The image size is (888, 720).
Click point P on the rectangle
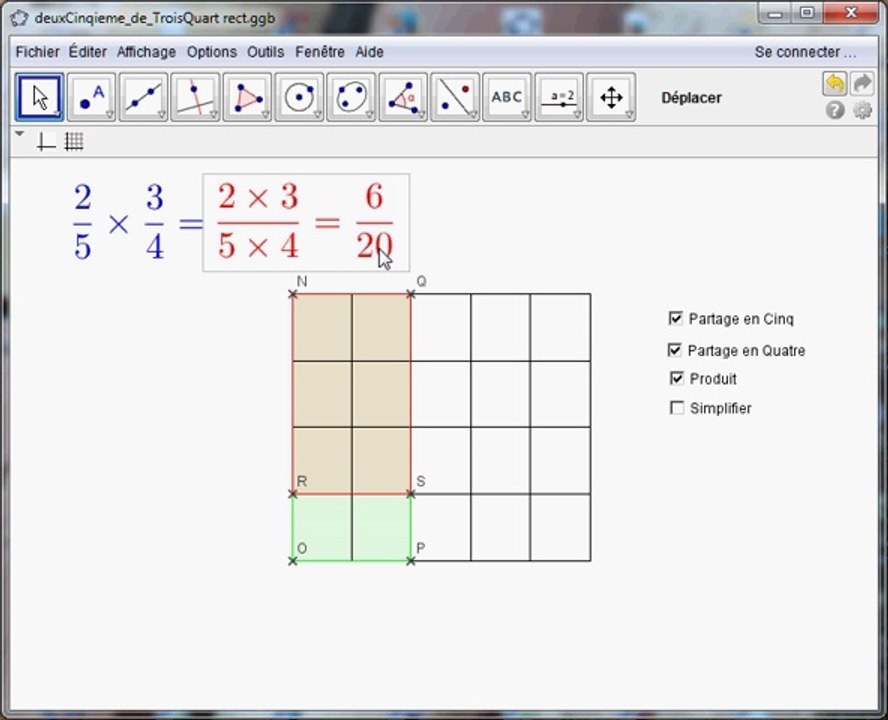[411, 561]
